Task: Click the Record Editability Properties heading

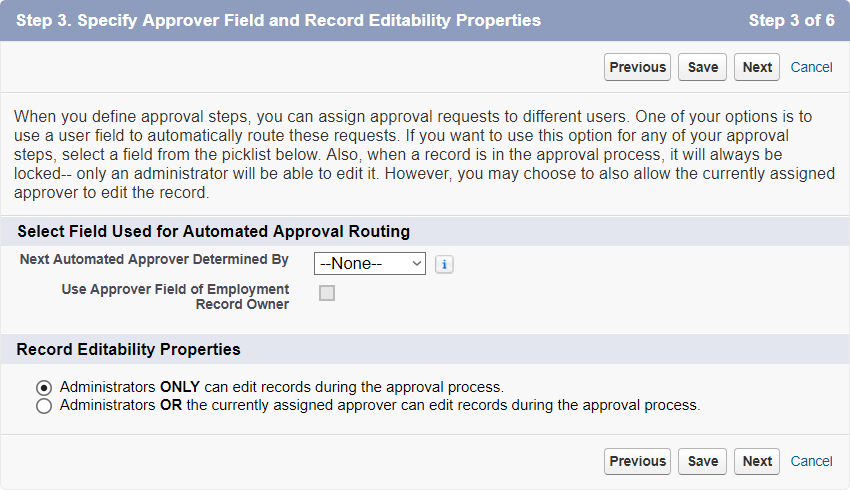Action: click(129, 350)
